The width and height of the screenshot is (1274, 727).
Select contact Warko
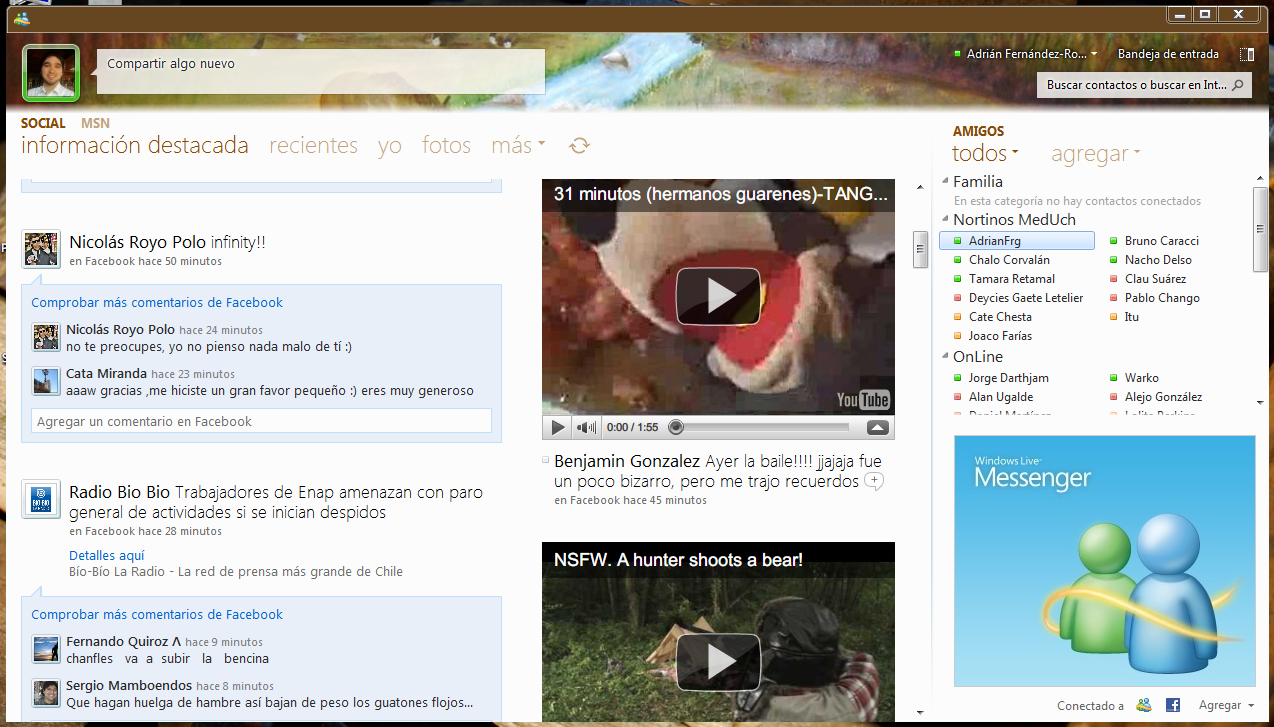(1142, 378)
